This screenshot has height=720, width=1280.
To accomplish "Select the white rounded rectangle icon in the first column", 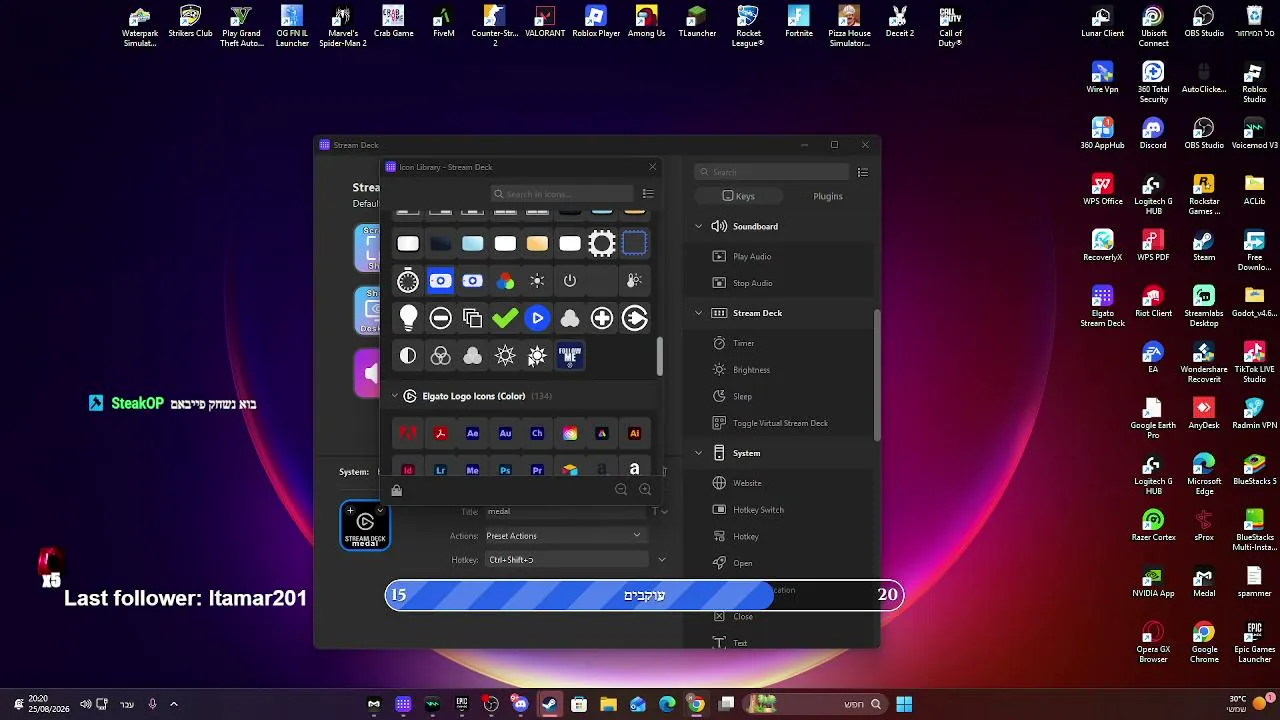I will (408, 244).
